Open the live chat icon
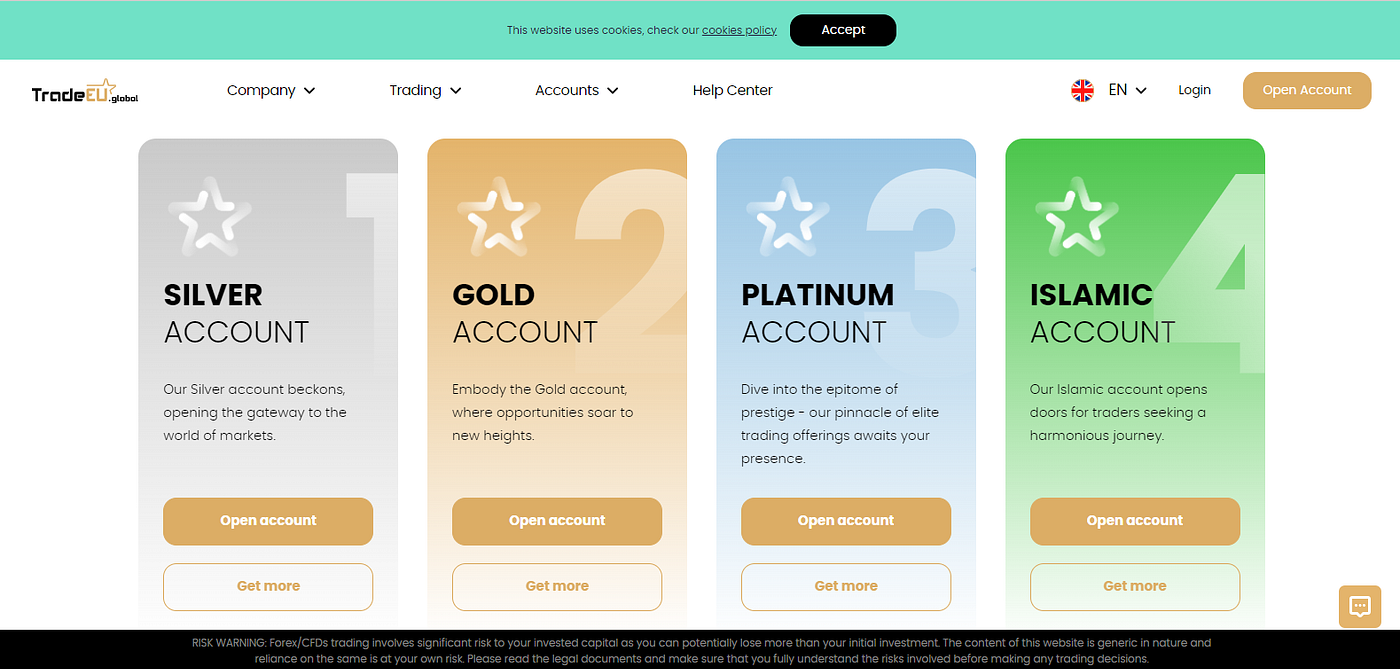Screen dimensions: 1400x669 click(1359, 606)
